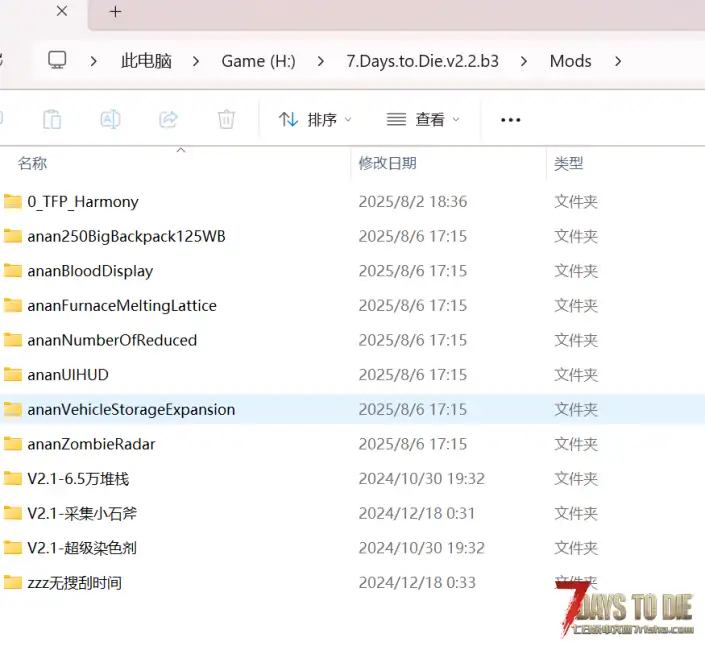Click the ananBloodDisplay folder name
The height and width of the screenshot is (650, 705).
click(x=90, y=271)
